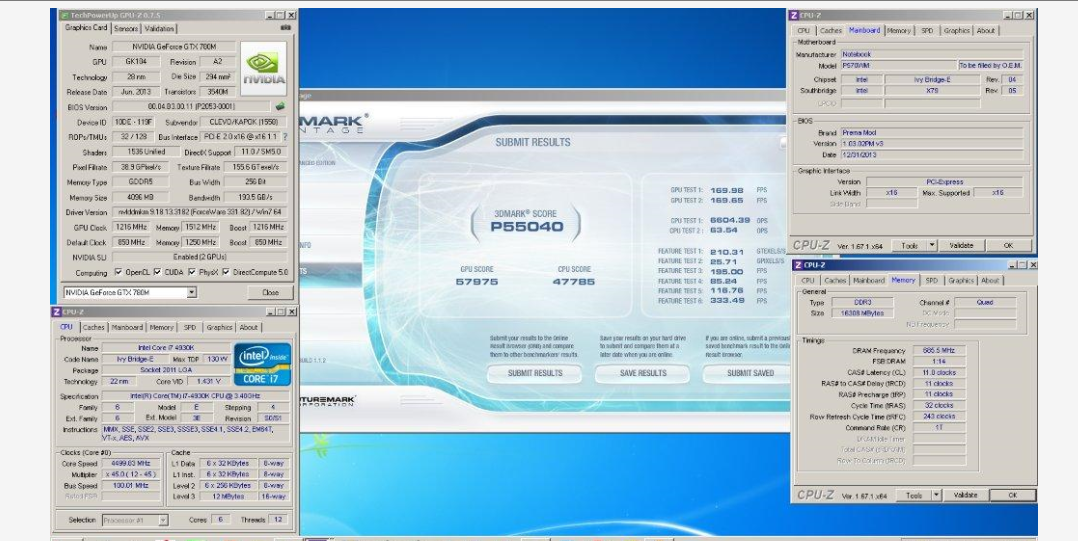The height and width of the screenshot is (541, 1078).
Task: Open the Caches tab in bottom-left CPU-Z window
Action: click(x=94, y=328)
